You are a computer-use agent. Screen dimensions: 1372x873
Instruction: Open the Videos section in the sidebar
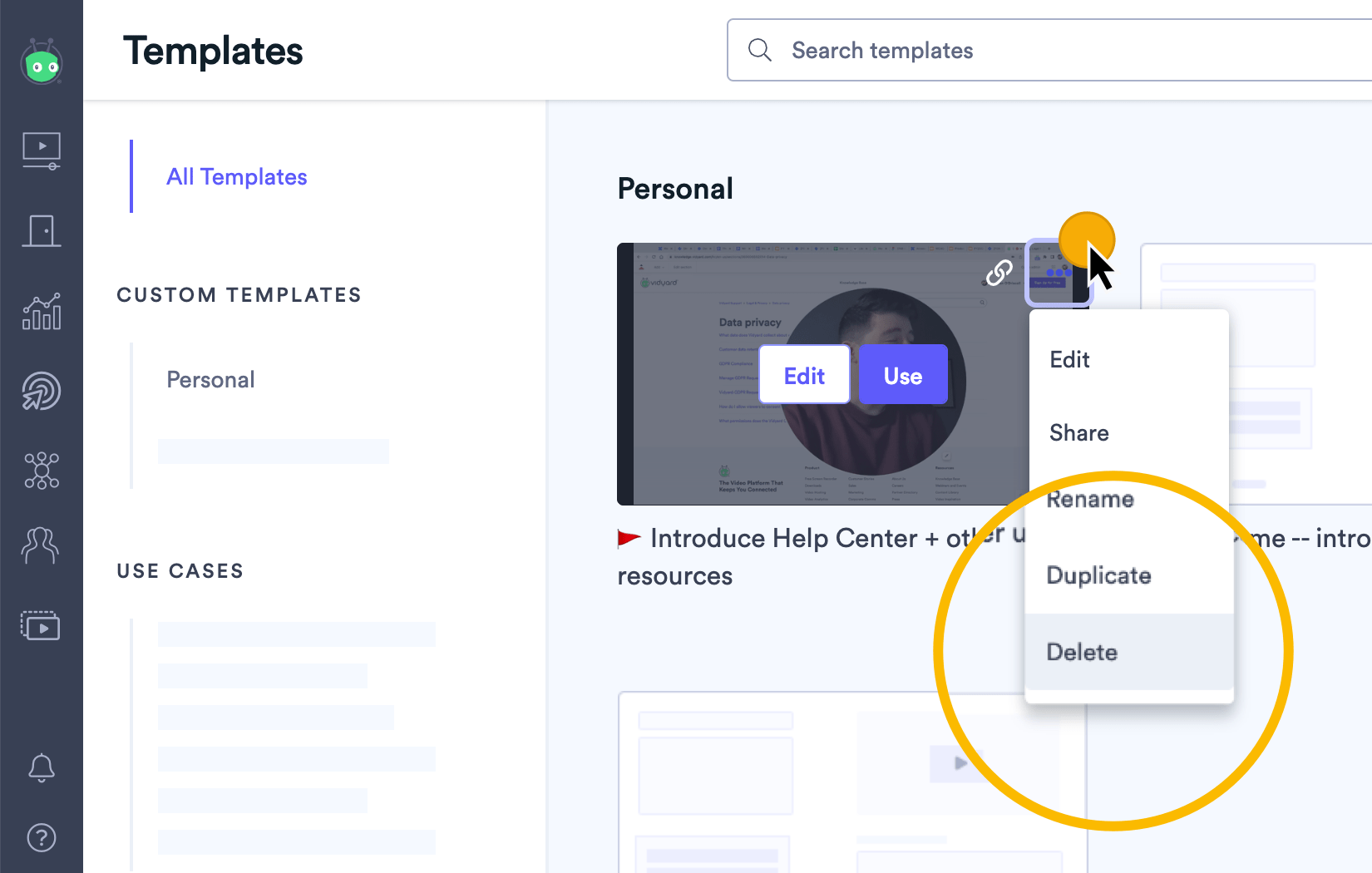click(x=42, y=150)
